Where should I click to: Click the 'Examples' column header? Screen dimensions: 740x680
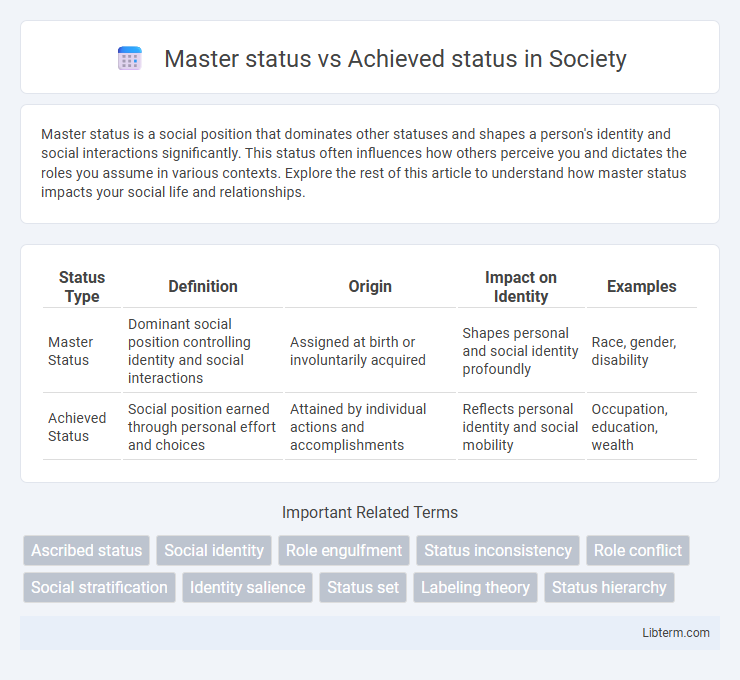tap(641, 286)
